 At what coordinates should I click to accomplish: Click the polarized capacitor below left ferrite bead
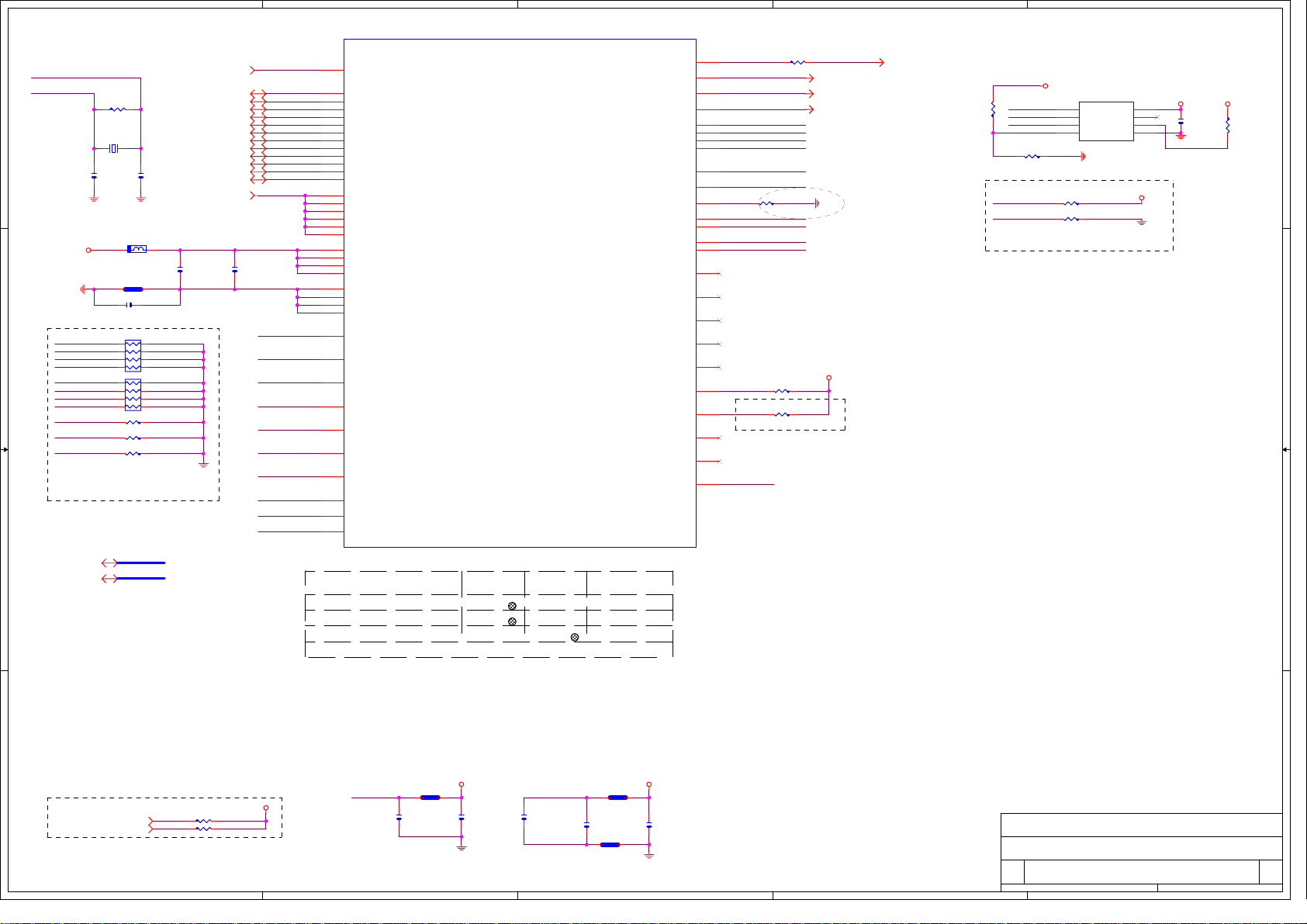pyautogui.click(x=130, y=305)
